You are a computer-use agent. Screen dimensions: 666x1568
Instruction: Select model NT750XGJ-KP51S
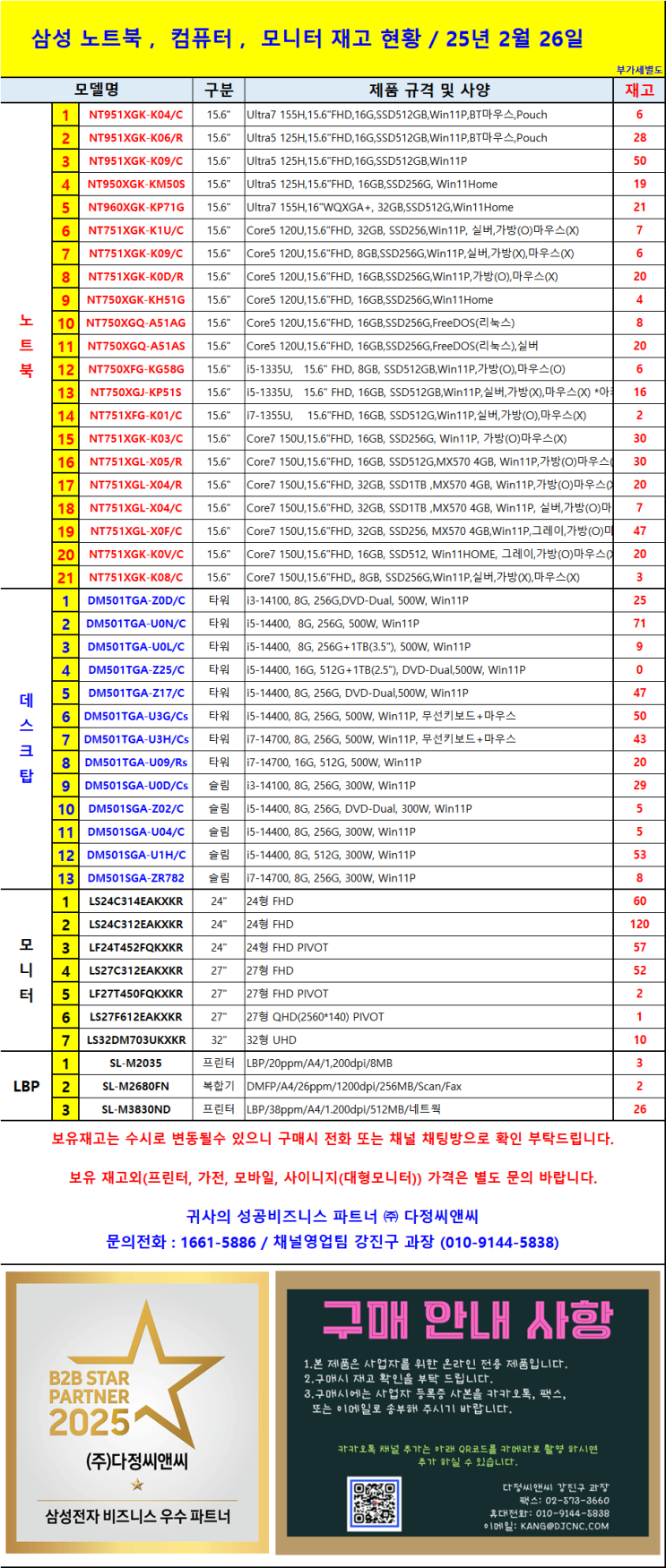(x=135, y=392)
